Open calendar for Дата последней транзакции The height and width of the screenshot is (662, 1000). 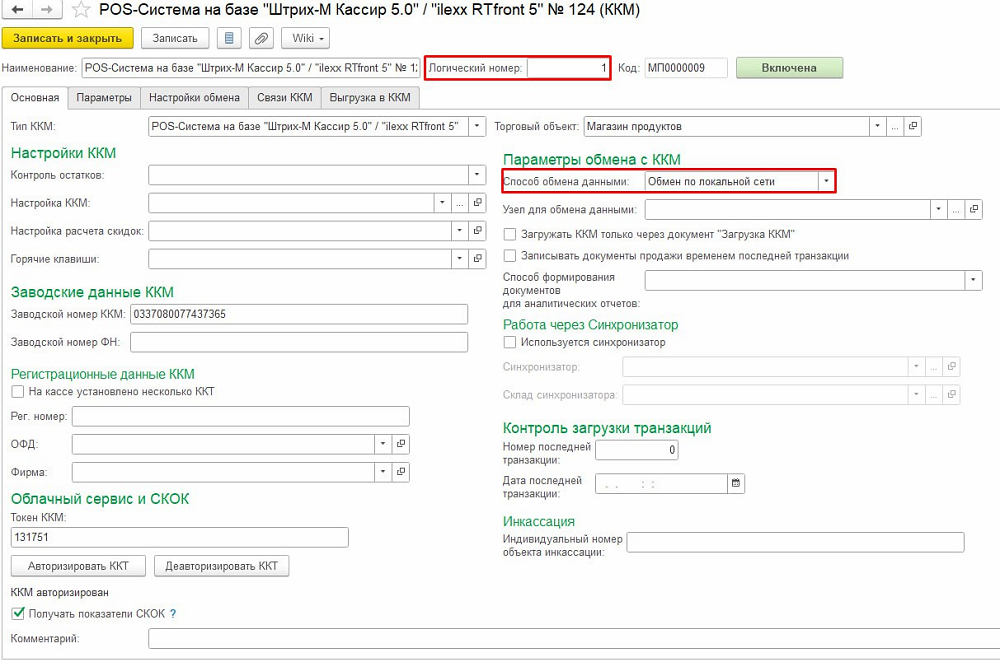click(x=737, y=484)
